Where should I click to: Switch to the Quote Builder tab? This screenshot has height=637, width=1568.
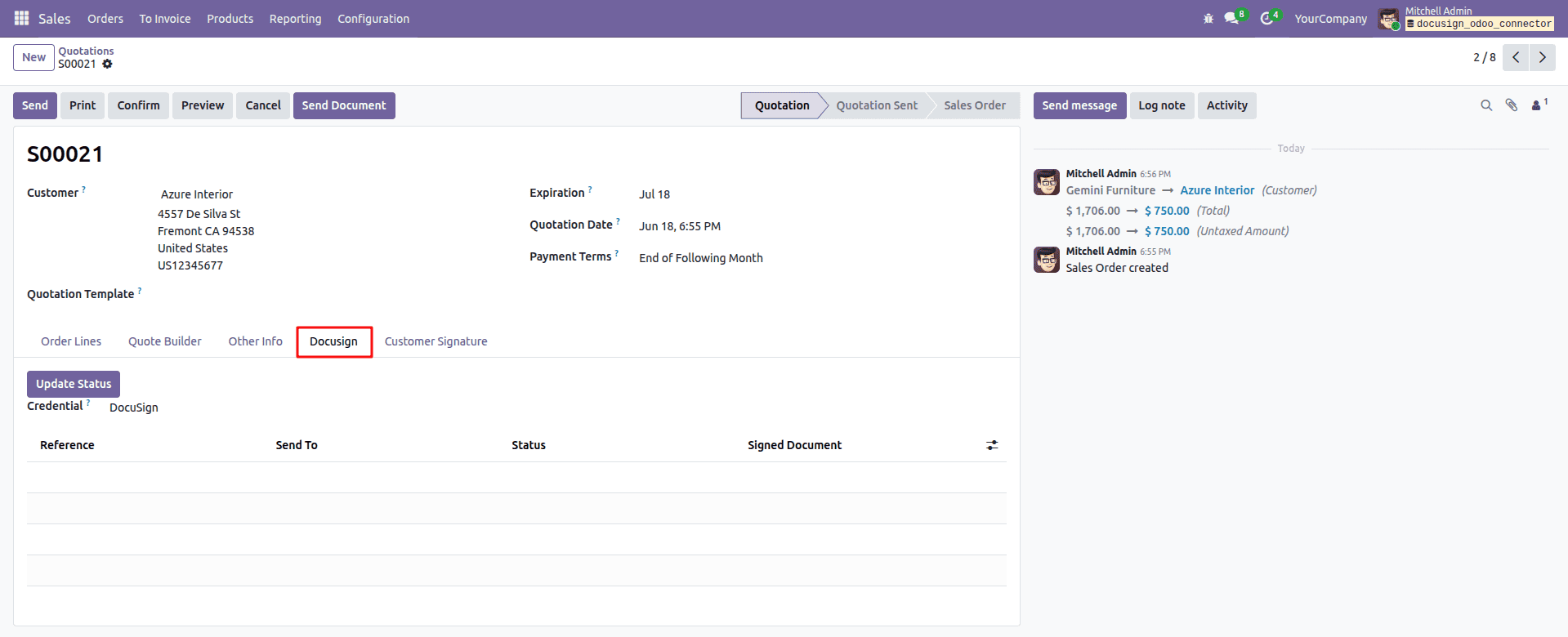[165, 341]
